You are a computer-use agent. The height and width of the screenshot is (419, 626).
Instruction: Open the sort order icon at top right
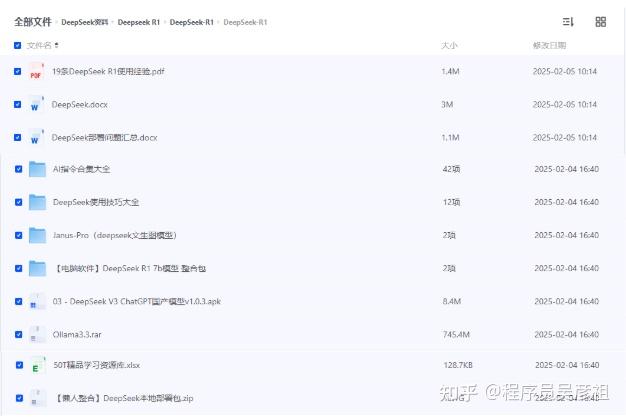pyautogui.click(x=568, y=22)
